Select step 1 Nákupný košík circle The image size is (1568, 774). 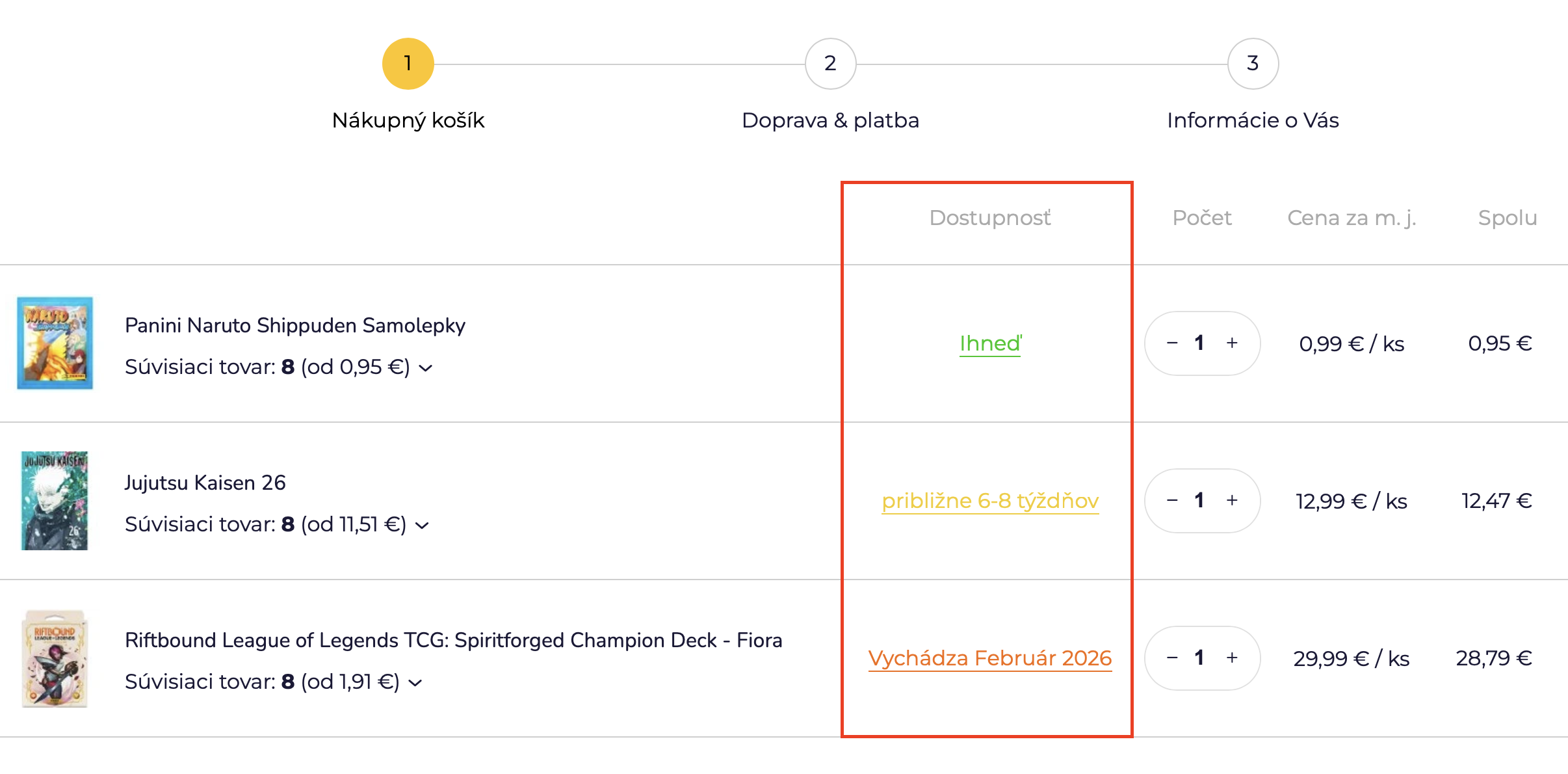[x=408, y=64]
